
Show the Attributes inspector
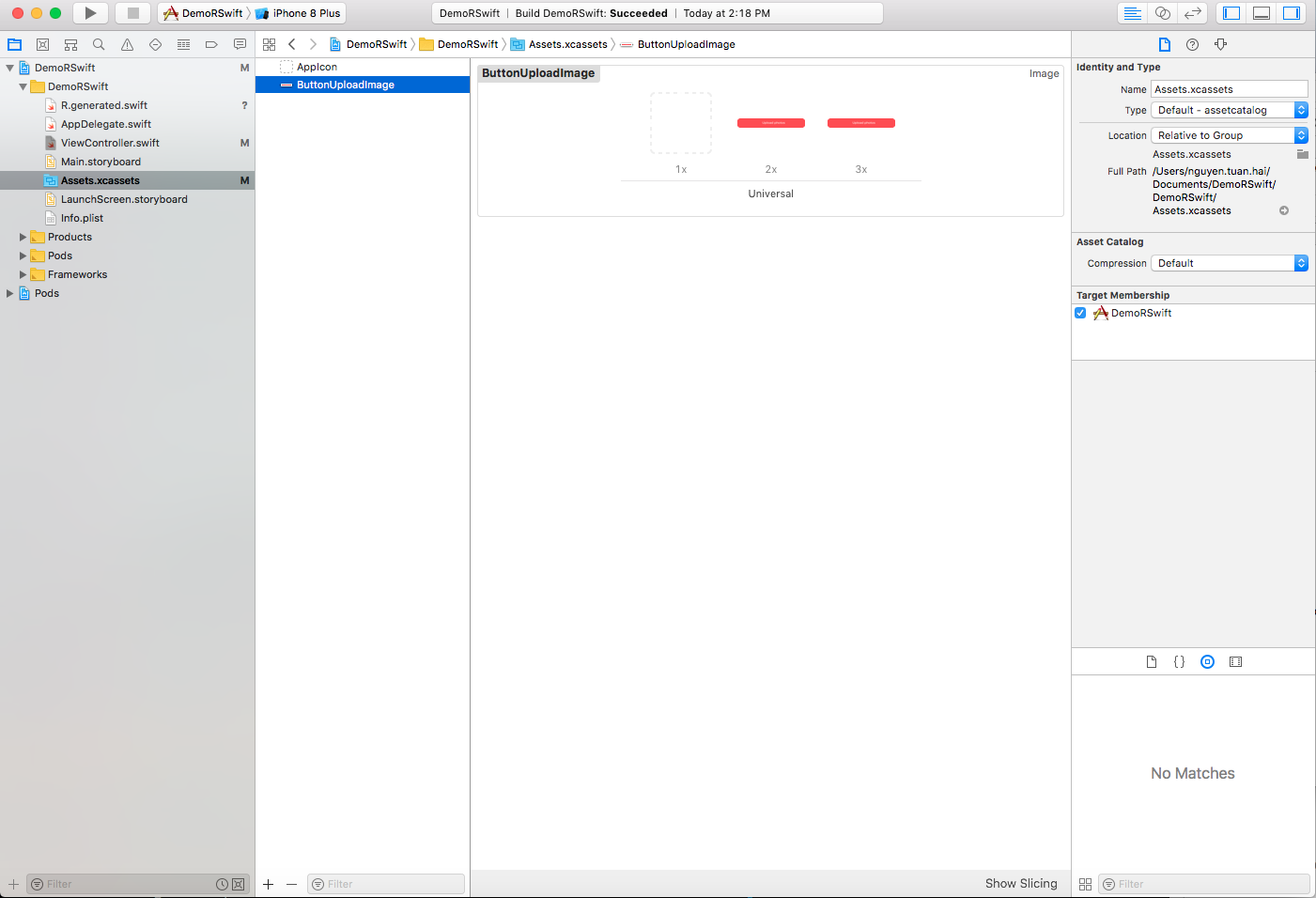(x=1221, y=44)
